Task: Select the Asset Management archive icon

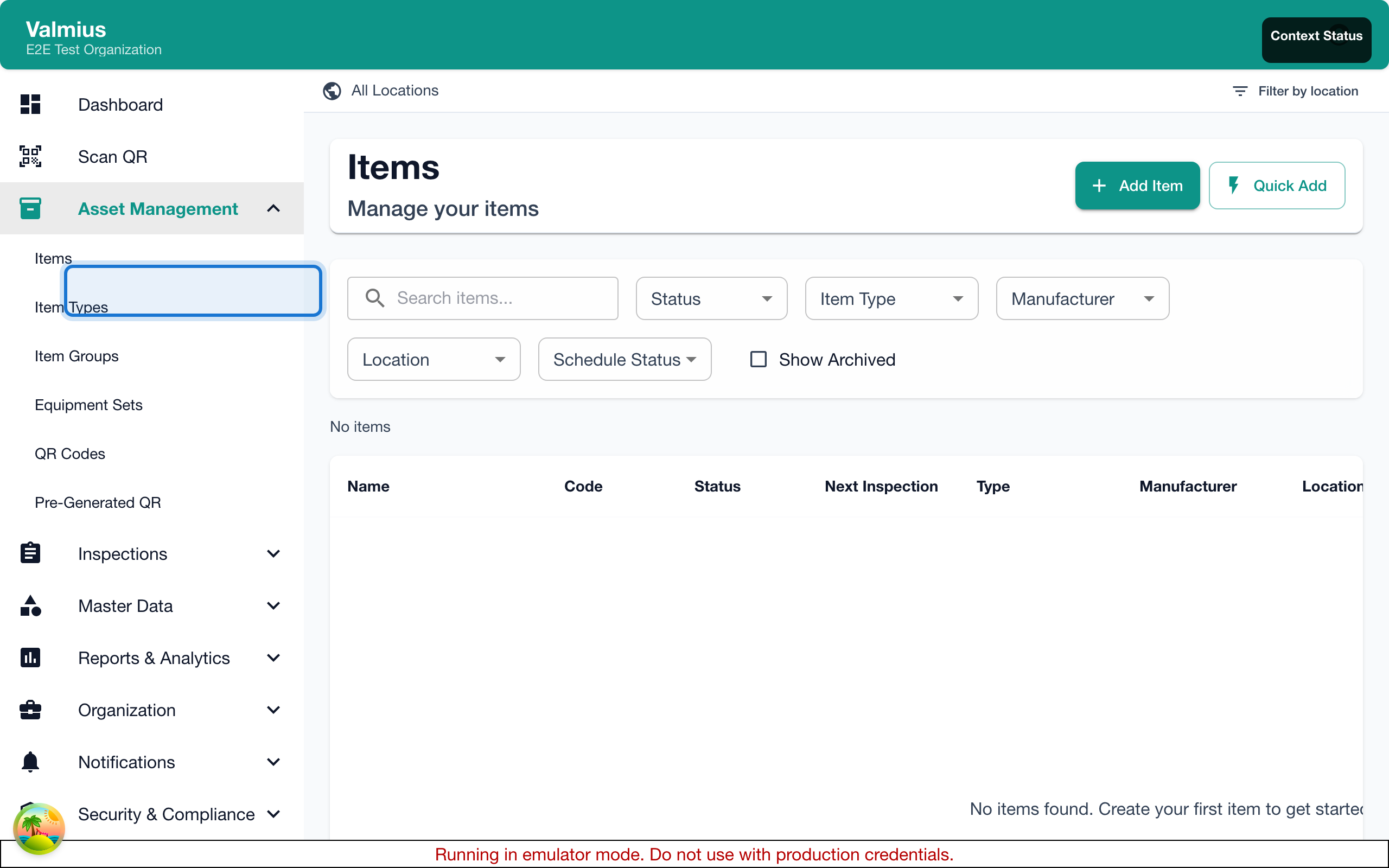Action: (x=30, y=208)
